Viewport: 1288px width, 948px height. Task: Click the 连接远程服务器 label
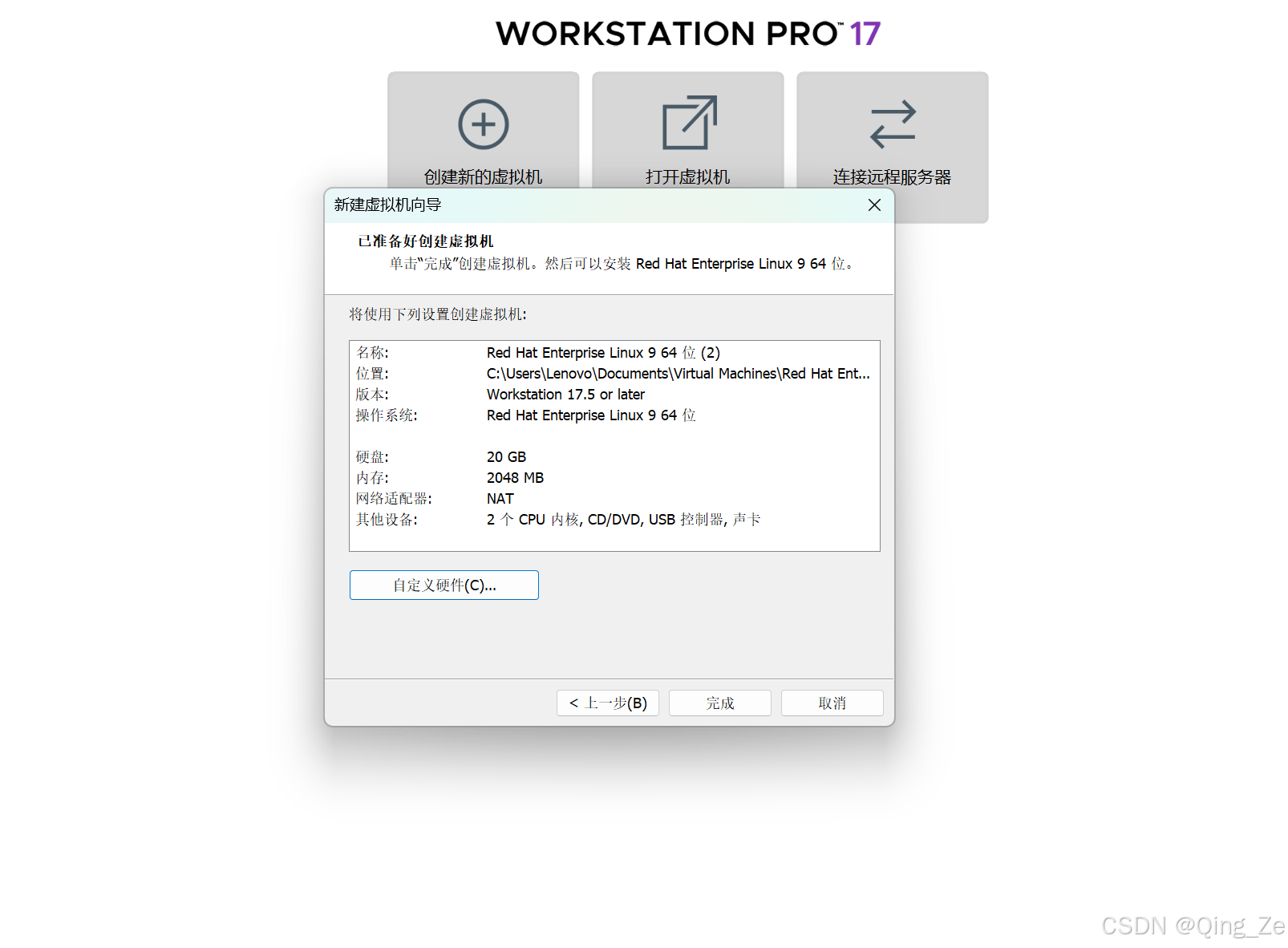pyautogui.click(x=893, y=177)
